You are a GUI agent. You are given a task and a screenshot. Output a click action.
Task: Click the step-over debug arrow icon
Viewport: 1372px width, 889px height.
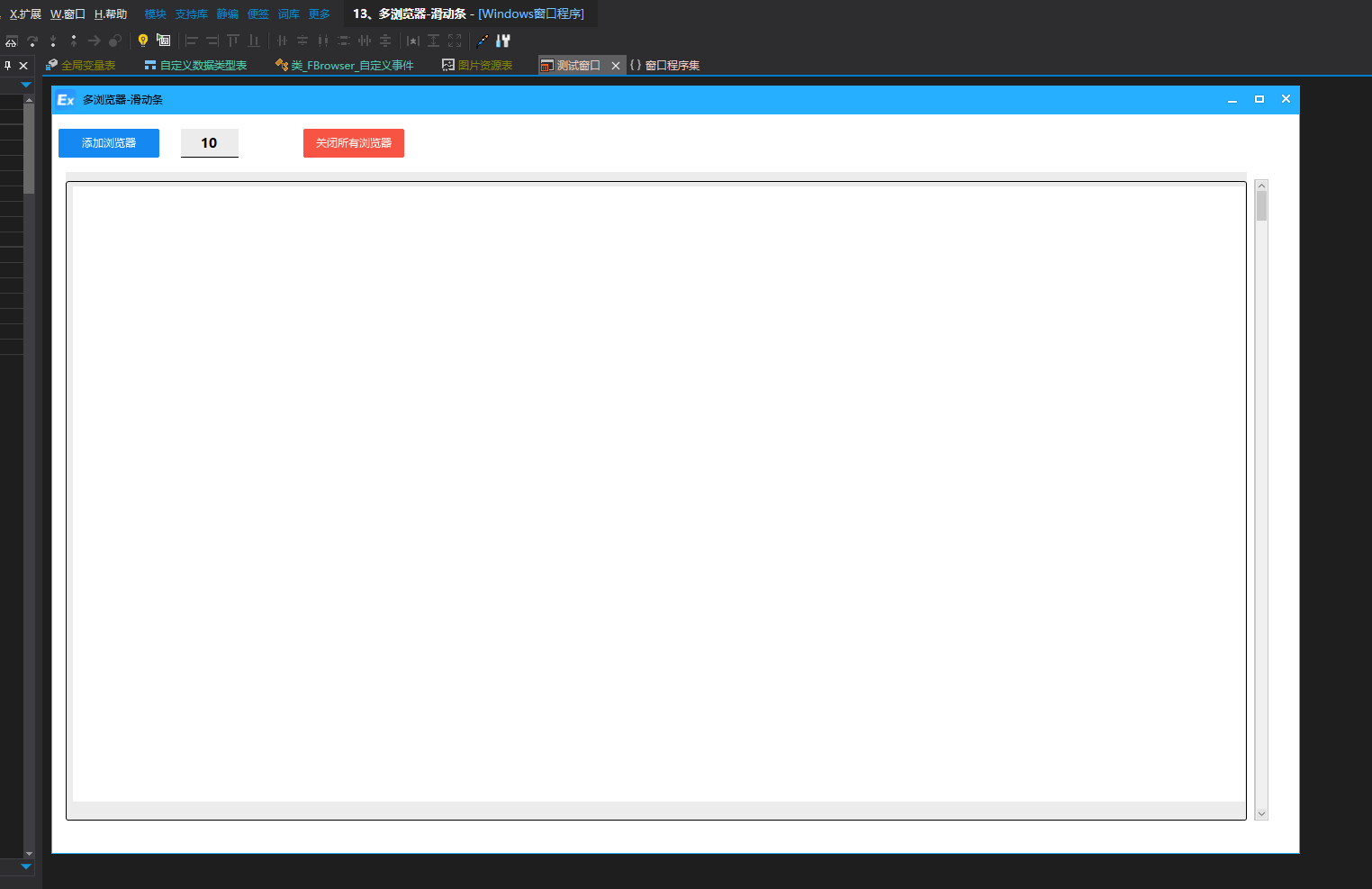(x=32, y=41)
